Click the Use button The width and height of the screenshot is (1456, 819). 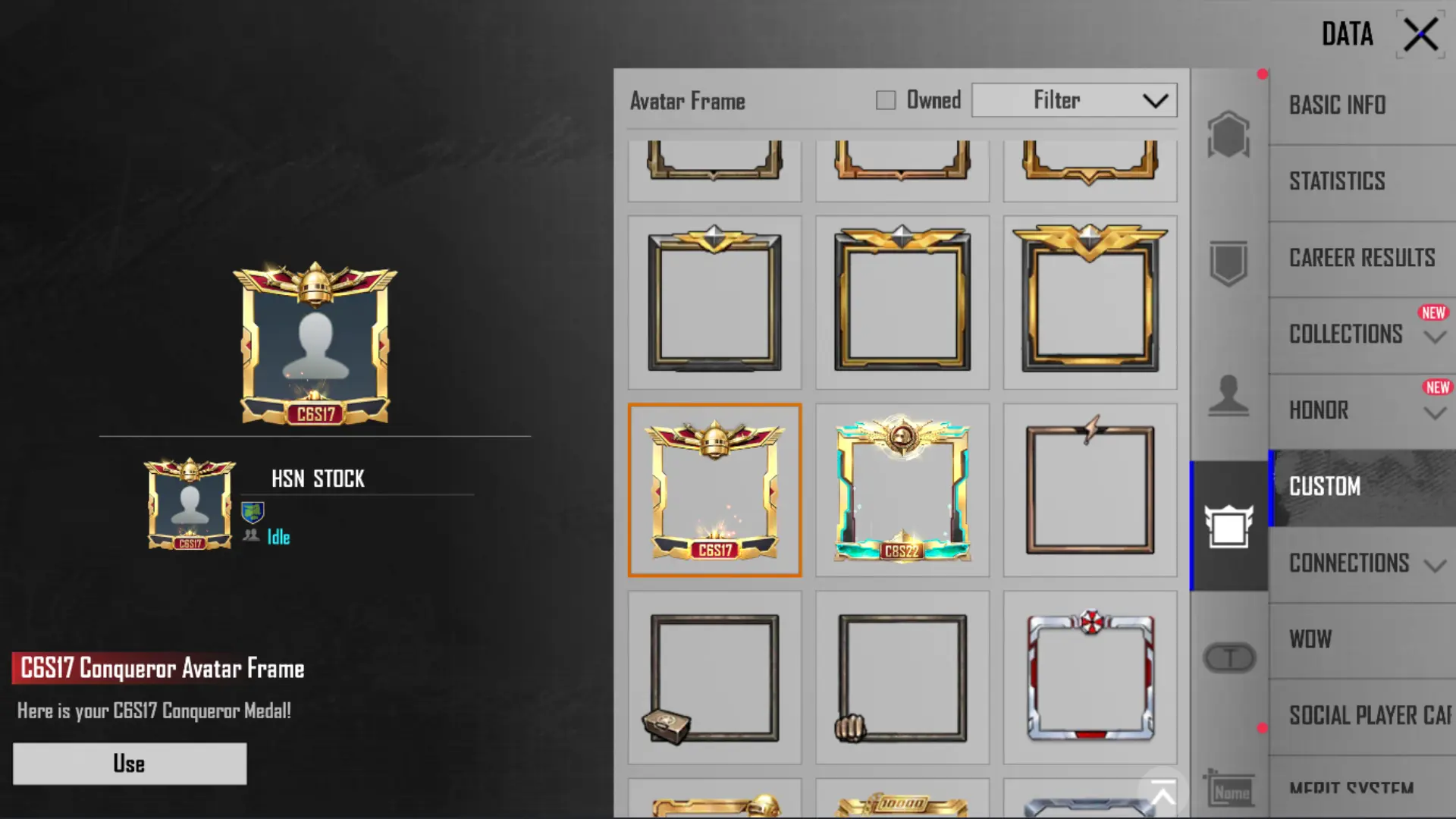tap(130, 764)
